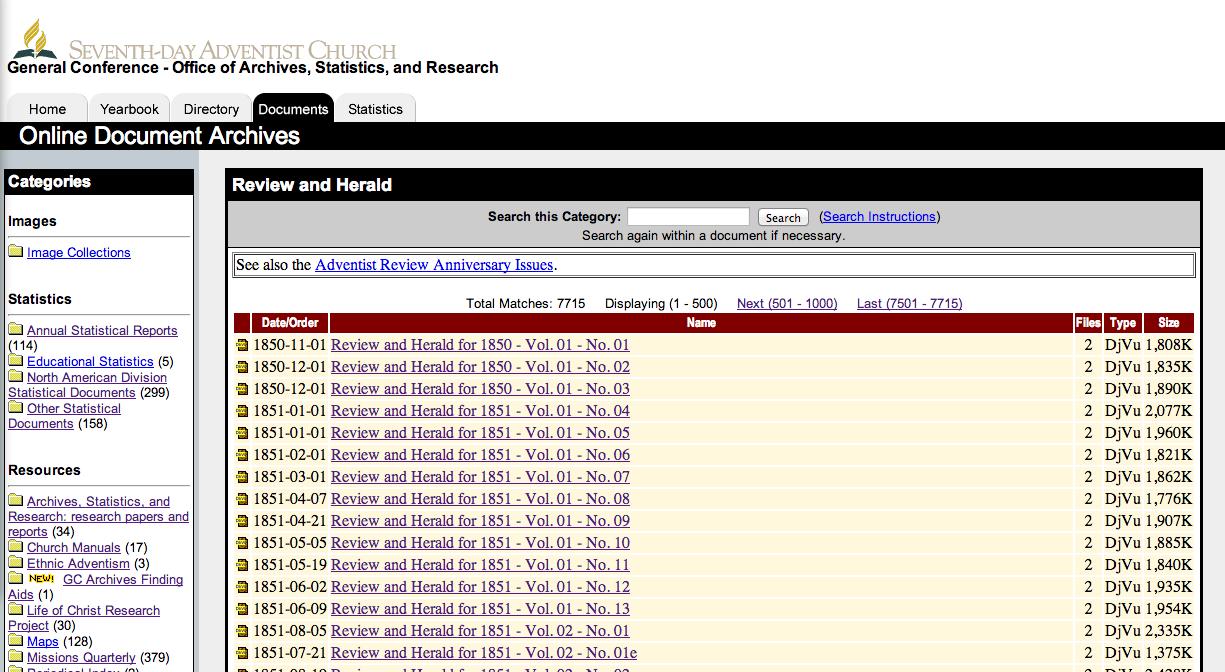Click the document icon for Vol. 01 - No. 06

click(x=242, y=456)
